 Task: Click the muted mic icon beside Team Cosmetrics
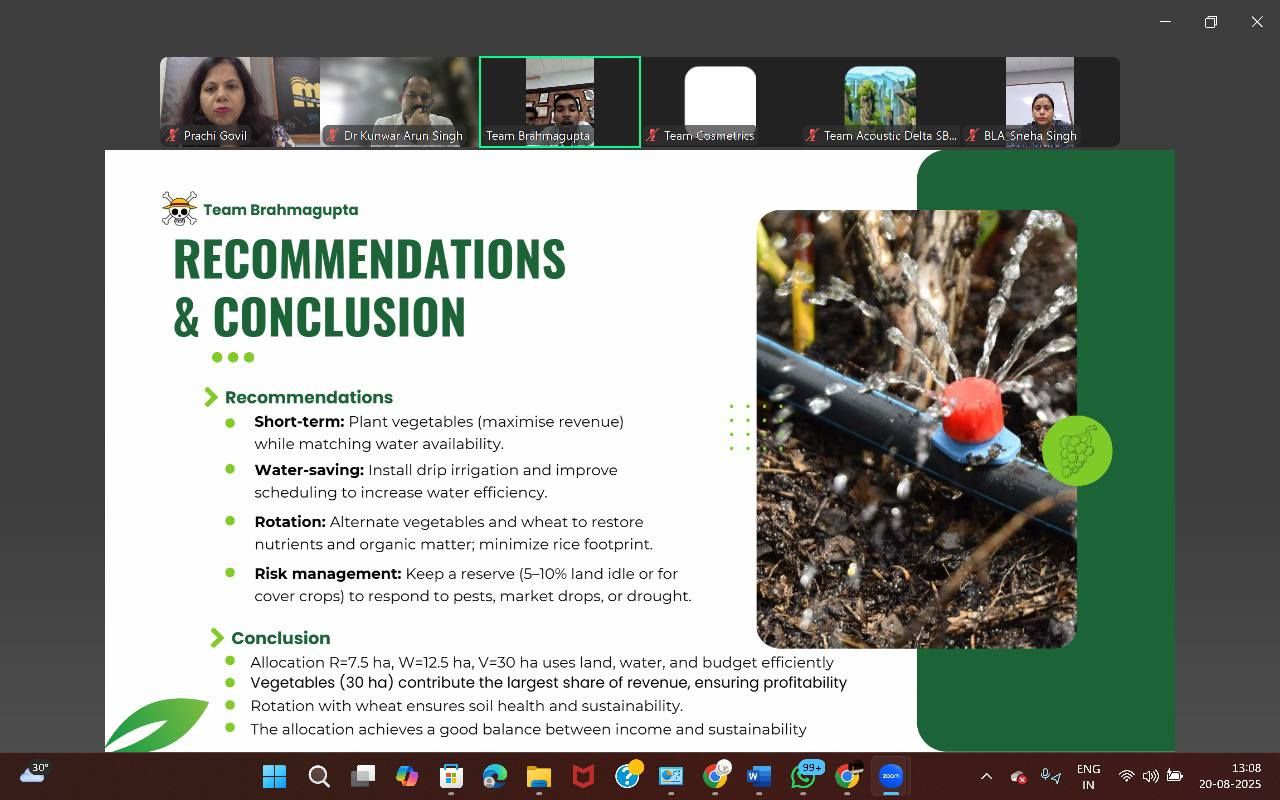[x=653, y=135]
